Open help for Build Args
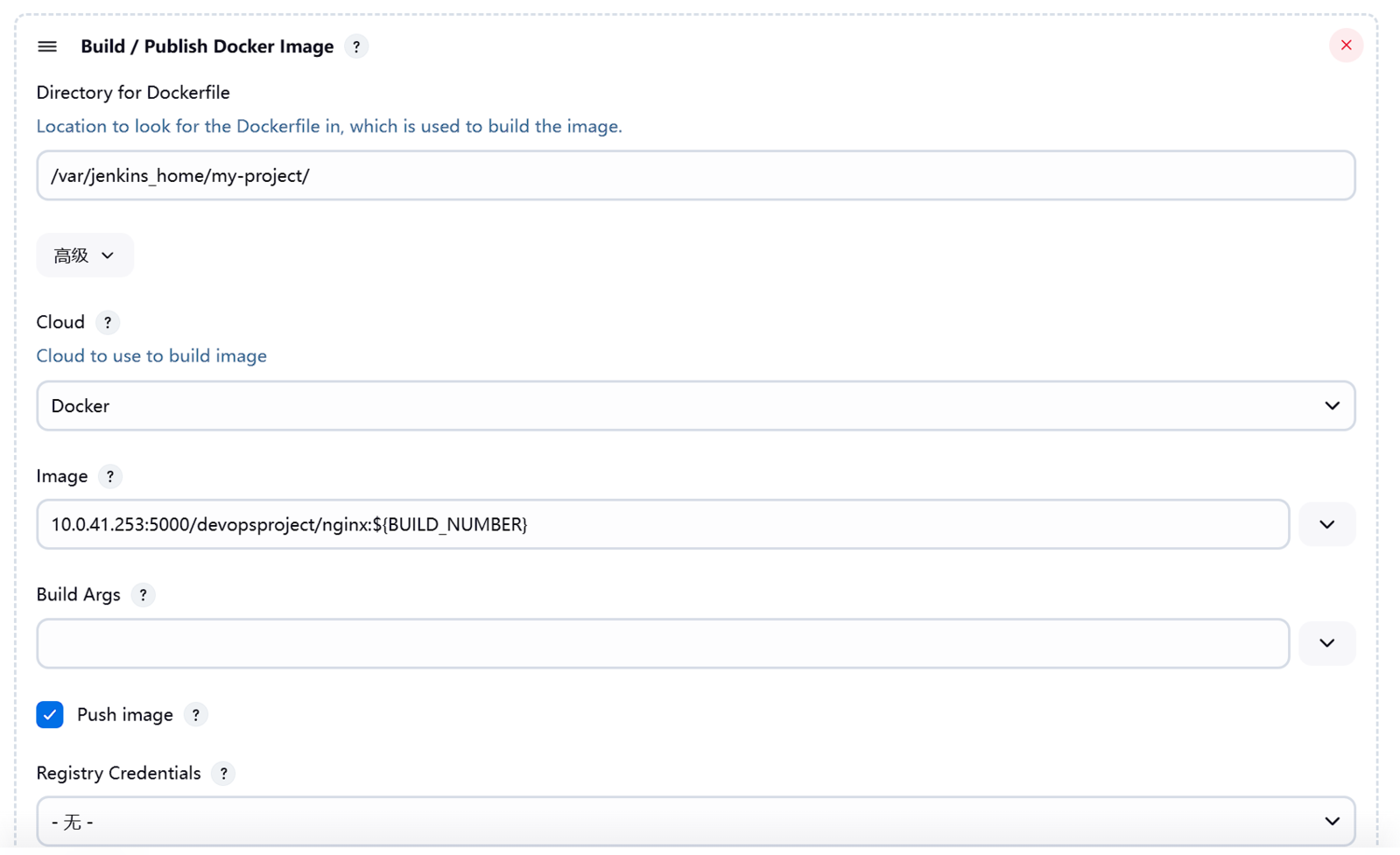Viewport: 1400px width, 855px height. (x=143, y=595)
